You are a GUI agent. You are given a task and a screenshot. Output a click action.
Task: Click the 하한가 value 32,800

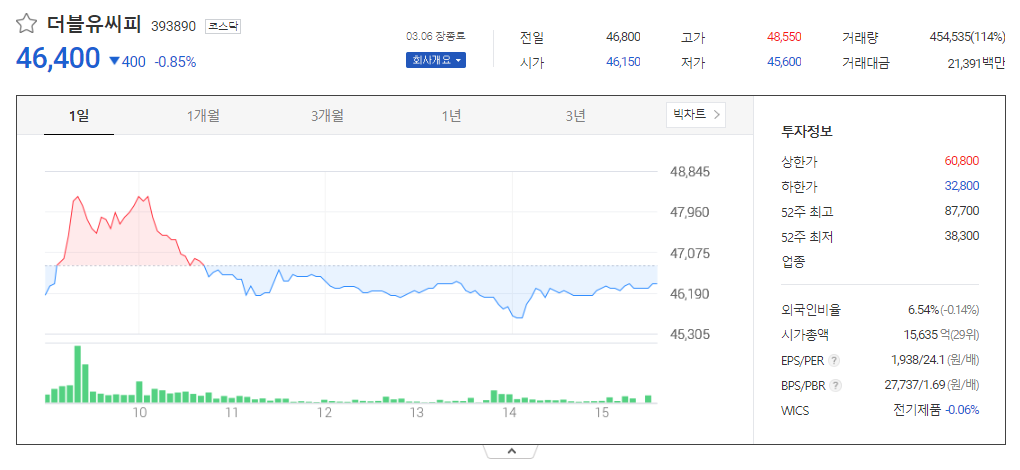[x=961, y=186]
